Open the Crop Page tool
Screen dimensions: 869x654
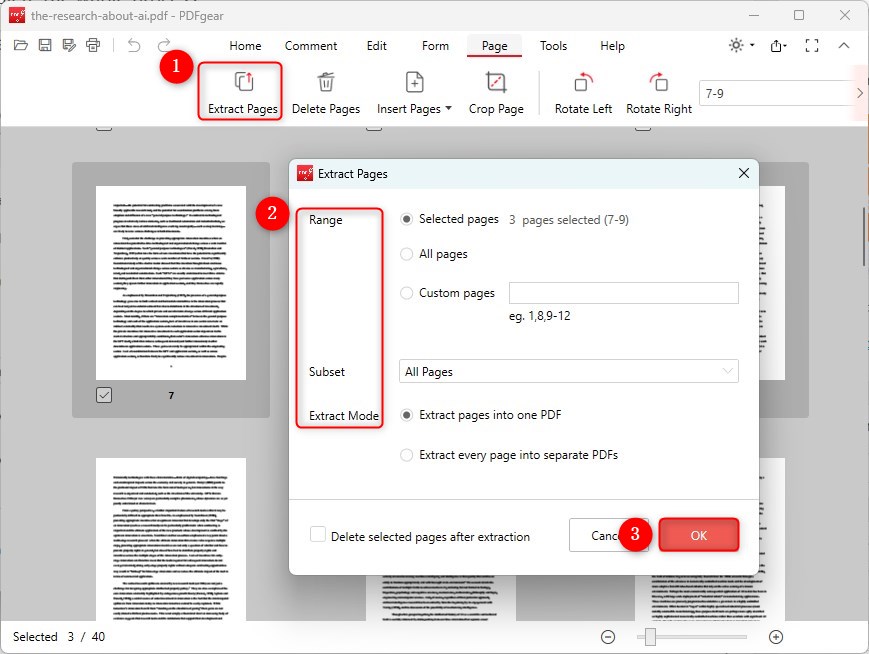pos(496,90)
